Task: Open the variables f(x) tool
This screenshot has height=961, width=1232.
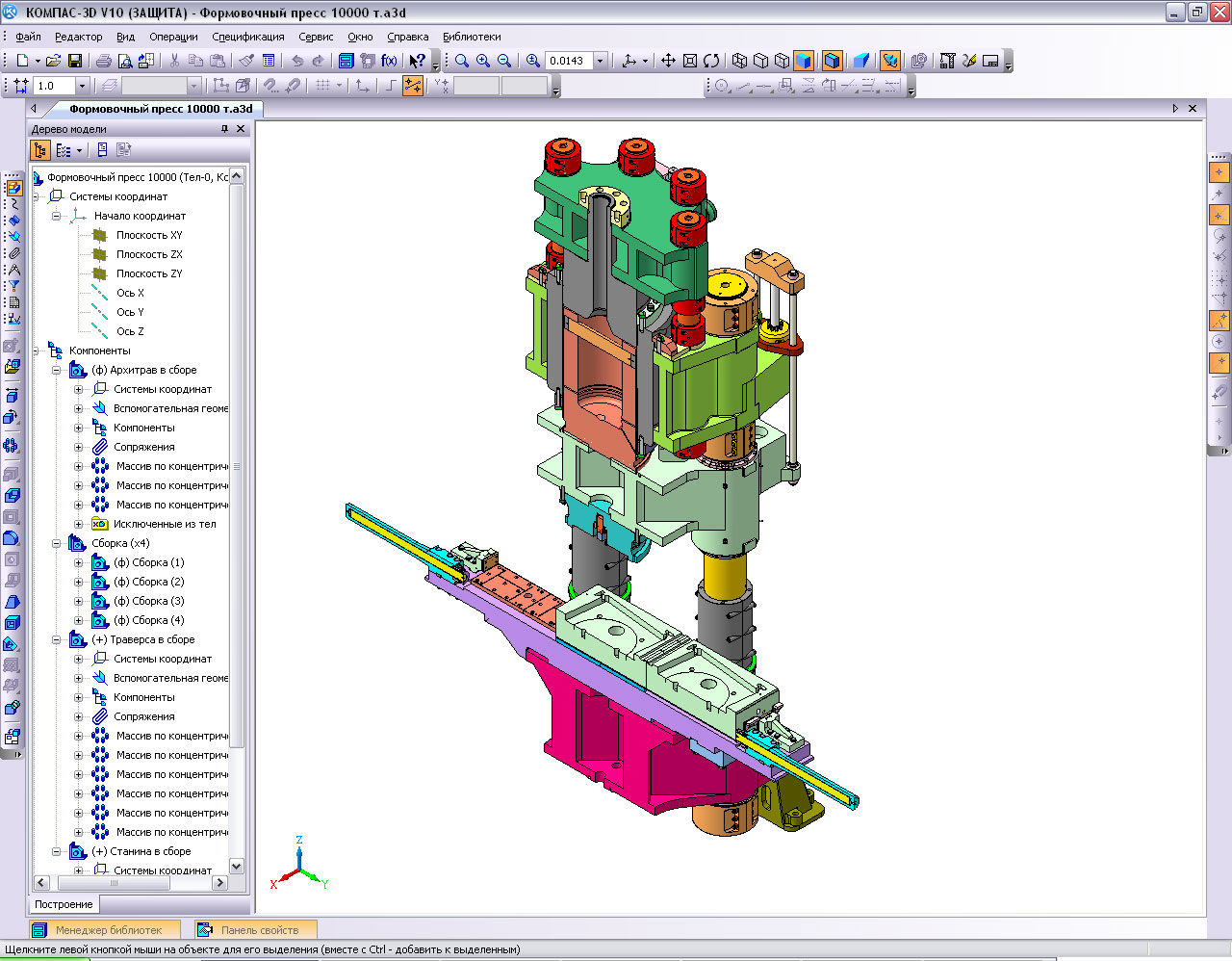Action: (x=389, y=61)
